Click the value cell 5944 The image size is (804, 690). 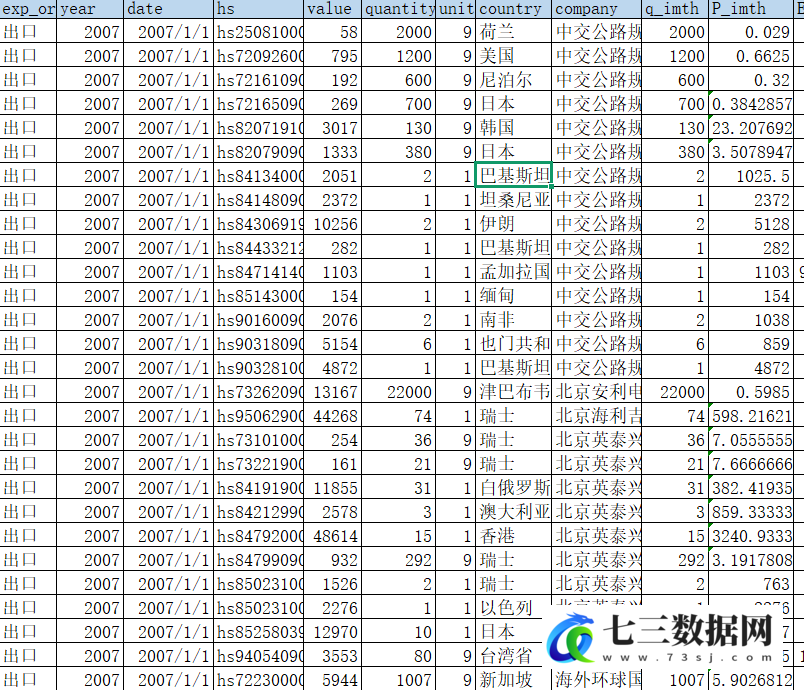pyautogui.click(x=332, y=680)
